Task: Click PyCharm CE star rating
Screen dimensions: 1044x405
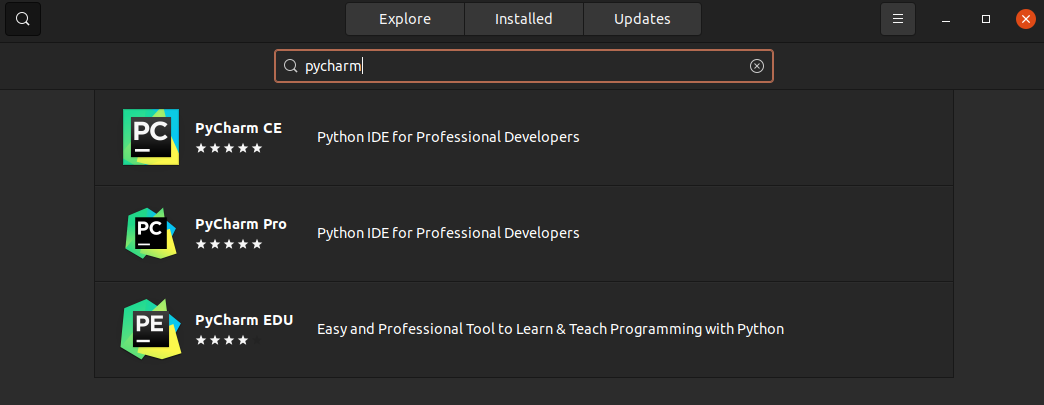Action: pyautogui.click(x=229, y=148)
